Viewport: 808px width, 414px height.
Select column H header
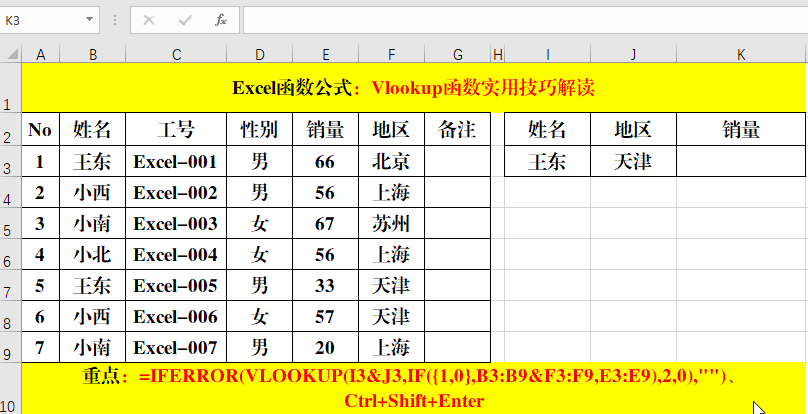pos(497,55)
